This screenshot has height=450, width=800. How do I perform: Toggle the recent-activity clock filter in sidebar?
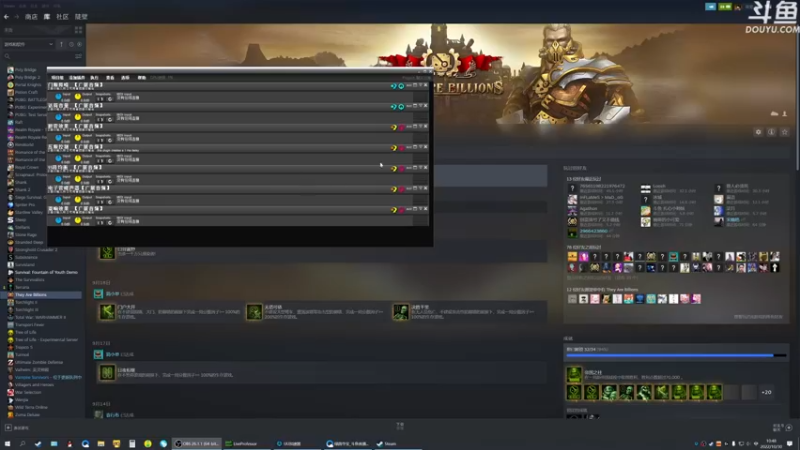tap(71, 44)
